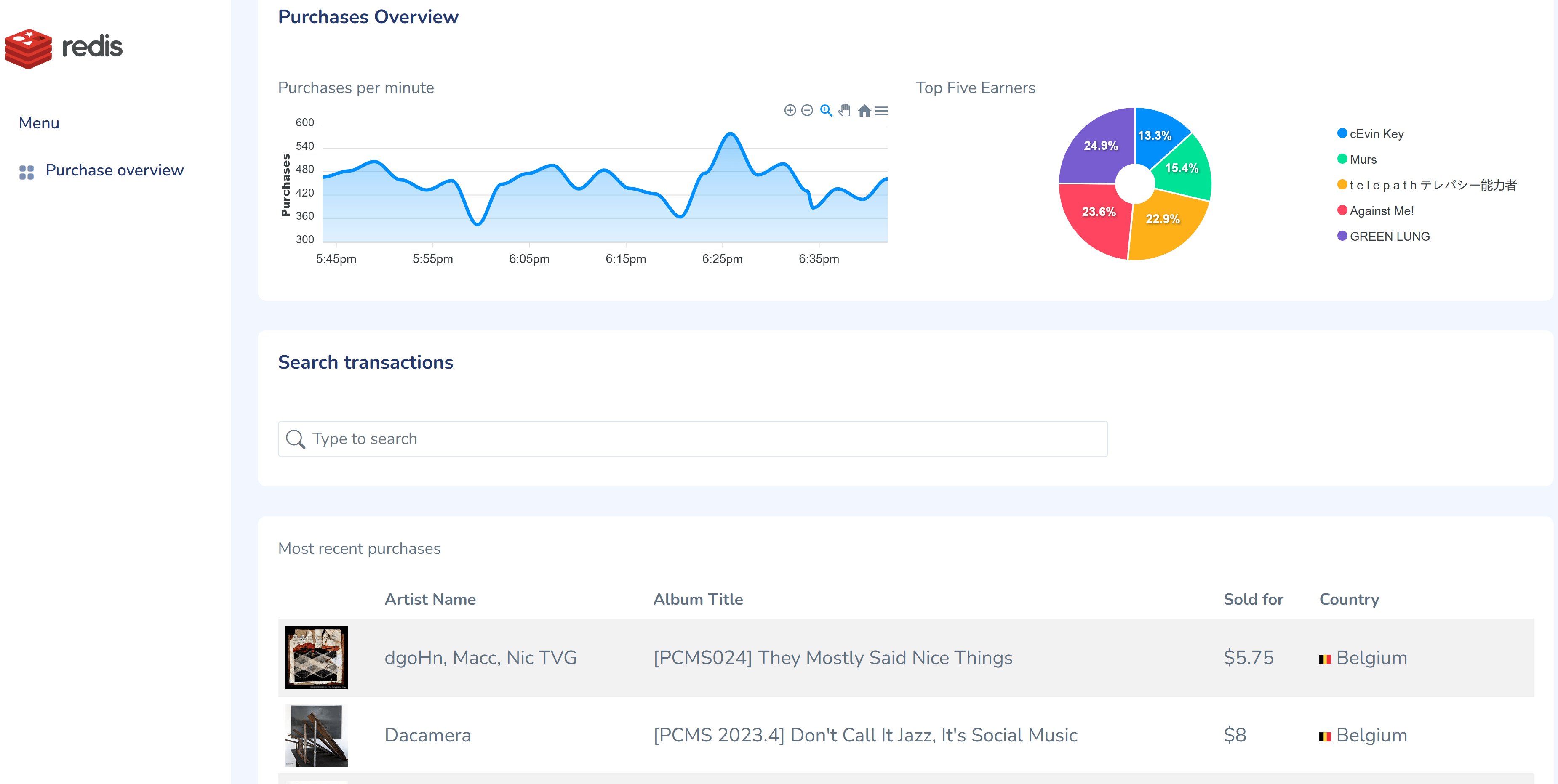The image size is (1558, 784).
Task: Click the chart zoom out minus icon
Action: click(x=807, y=110)
